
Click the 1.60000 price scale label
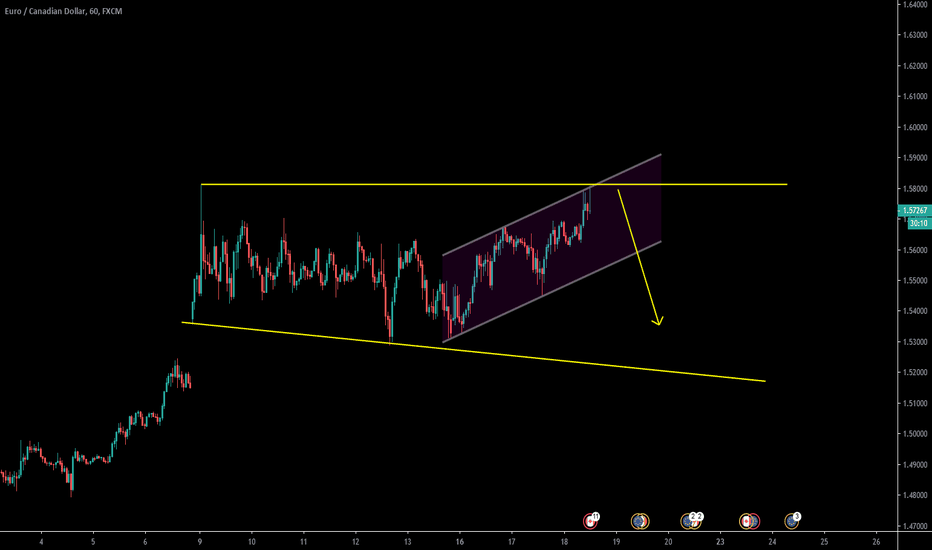tap(915, 127)
